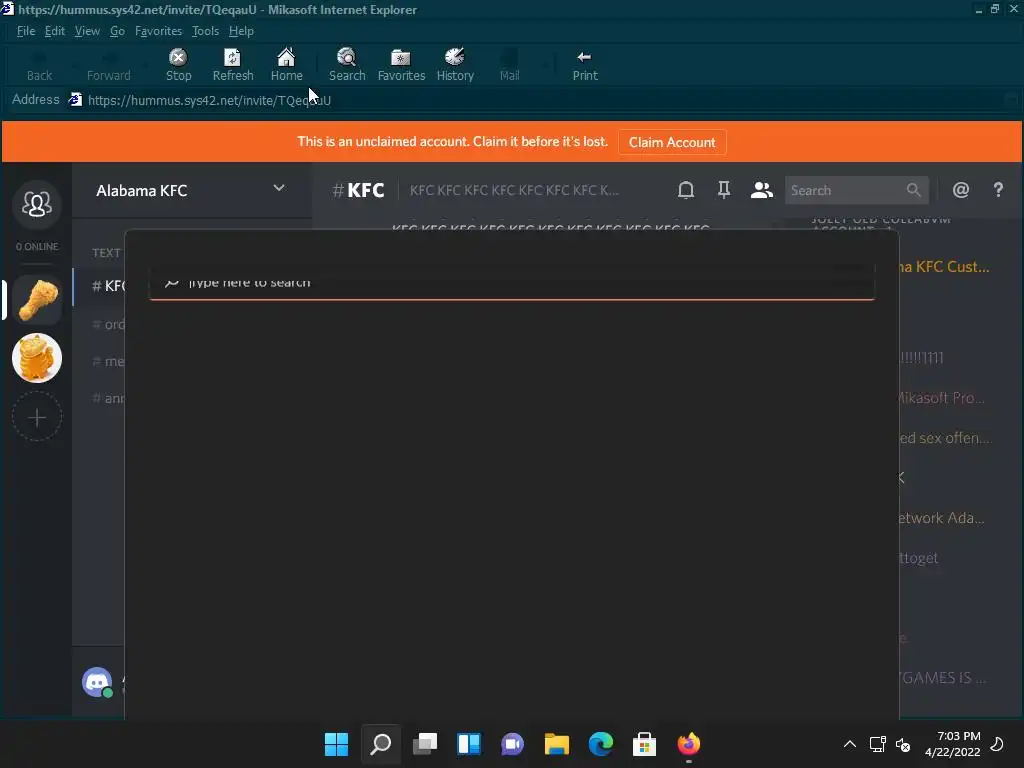Viewport: 1024px width, 768px height.
Task: Open the clock showing 7:03 PM
Action: pos(953,744)
